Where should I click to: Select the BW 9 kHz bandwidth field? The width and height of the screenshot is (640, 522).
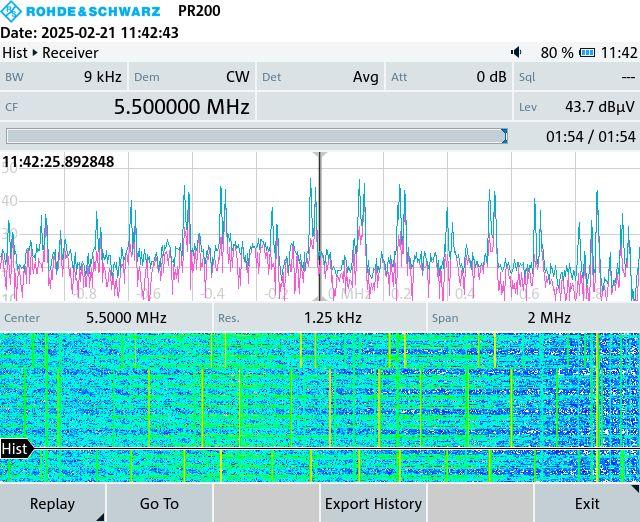[x=63, y=77]
